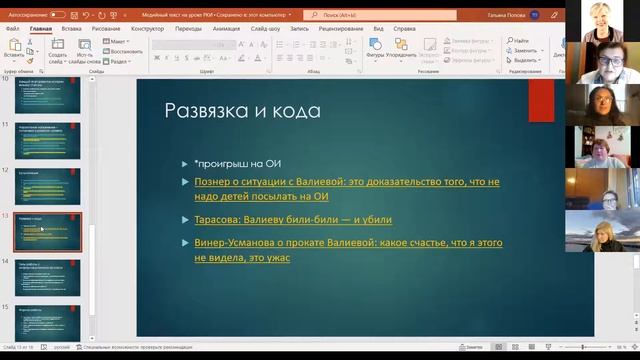Select slide 14 thumbnail

click(48, 278)
